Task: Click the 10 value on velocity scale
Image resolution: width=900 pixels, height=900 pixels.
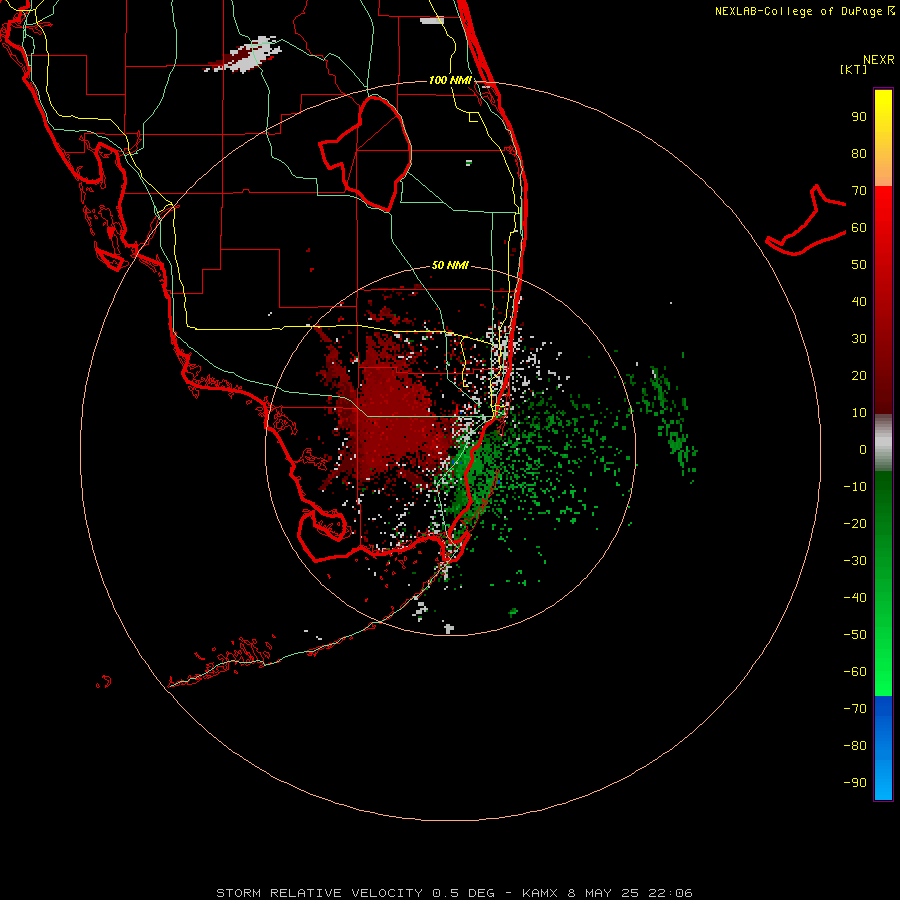Action: click(859, 413)
